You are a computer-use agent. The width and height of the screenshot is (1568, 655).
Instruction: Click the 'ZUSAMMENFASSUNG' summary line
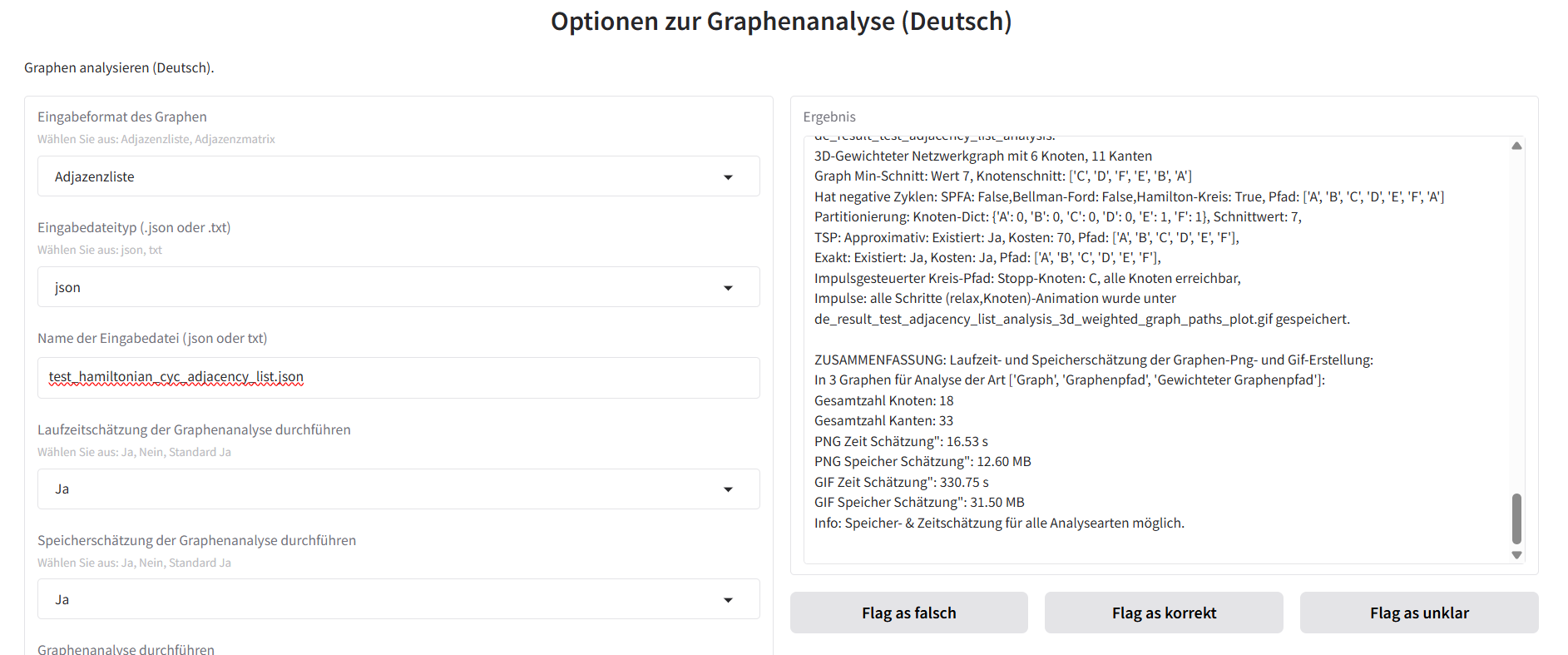pos(1094,360)
